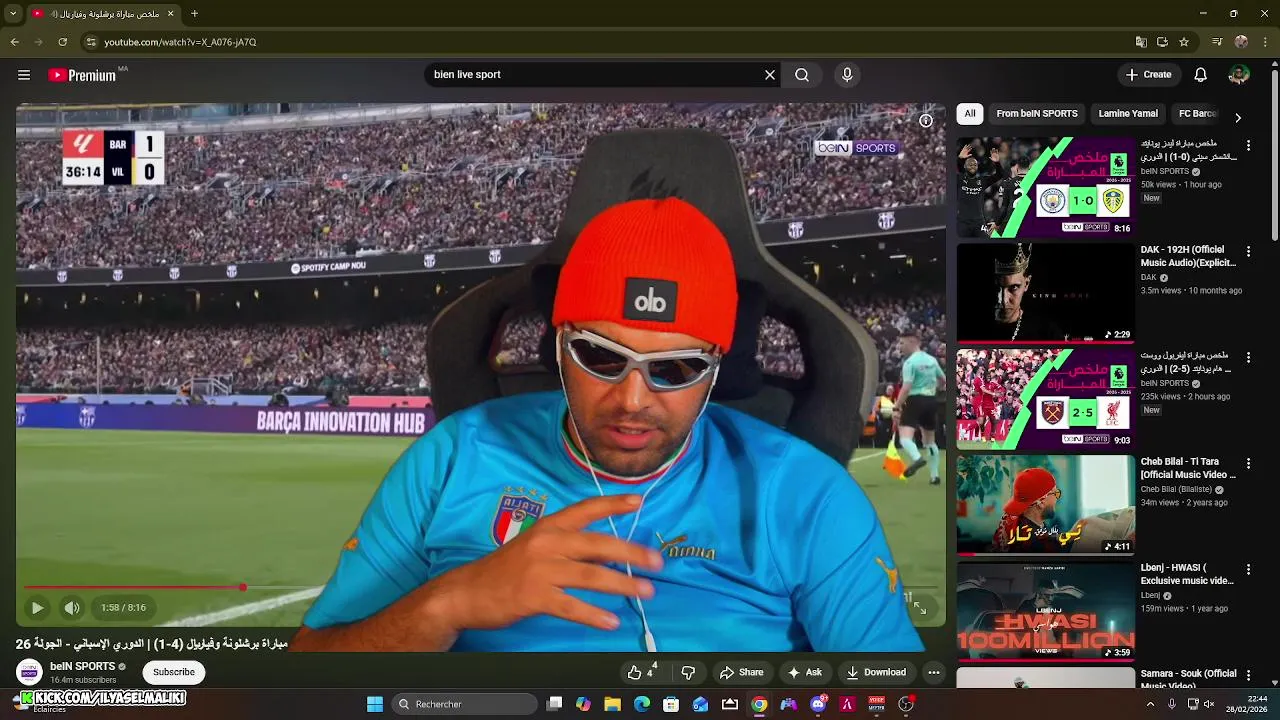The width and height of the screenshot is (1280, 720).
Task: Mute system volume in the tray
Action: (1209, 704)
